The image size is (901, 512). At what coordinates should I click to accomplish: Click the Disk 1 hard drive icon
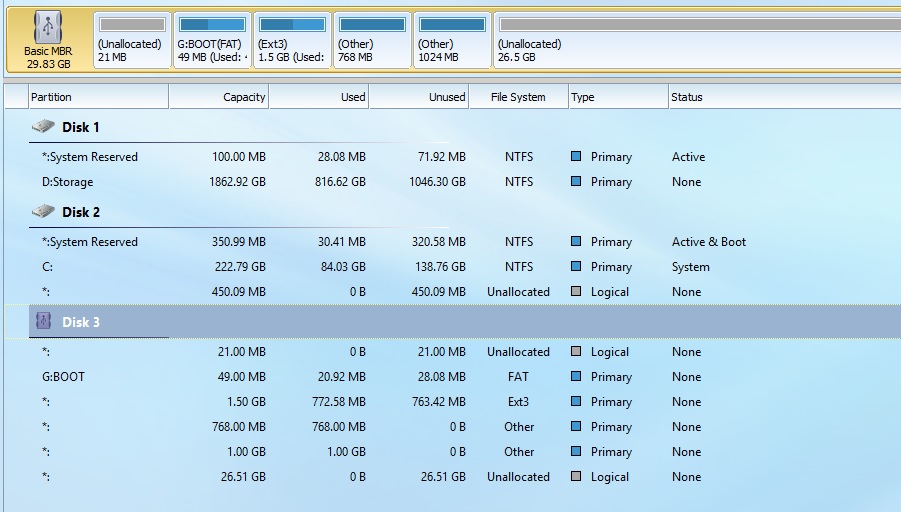(43, 127)
